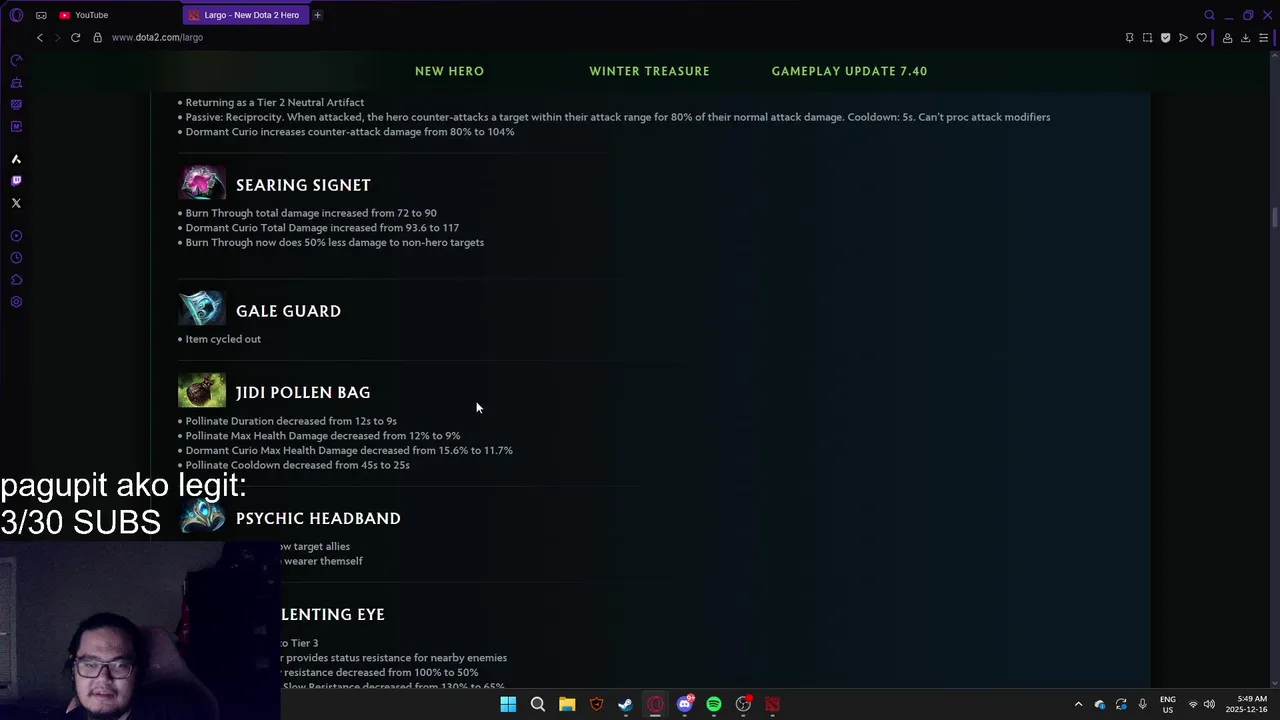Click 'Returning as a Tier 2 Neutral Artifact'

point(274,102)
